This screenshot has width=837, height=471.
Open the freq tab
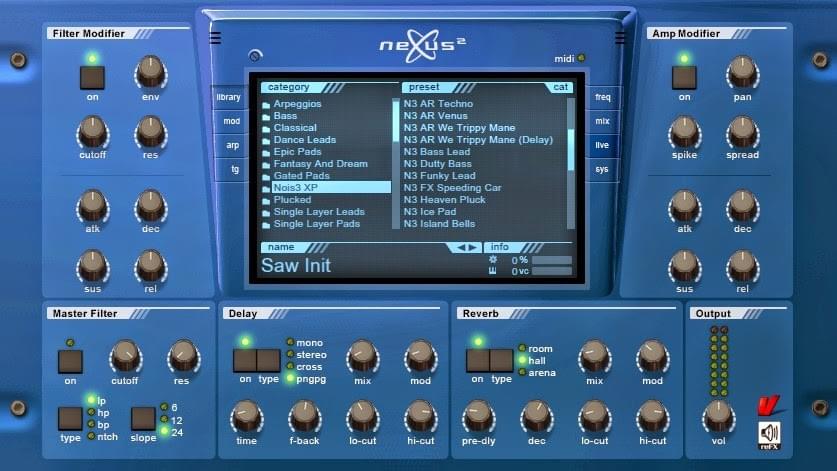(603, 97)
